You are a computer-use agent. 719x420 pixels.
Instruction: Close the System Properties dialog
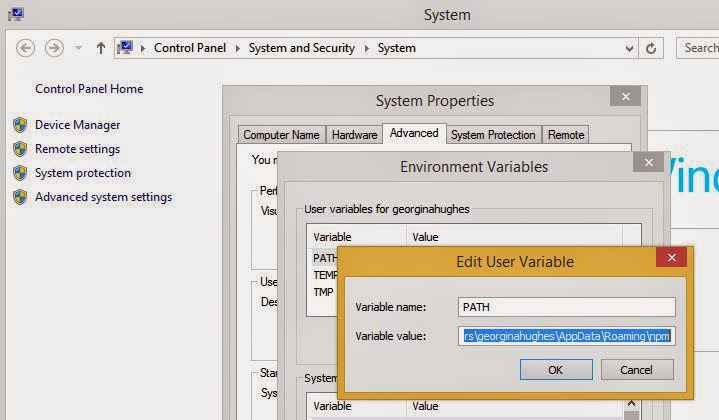(x=625, y=96)
